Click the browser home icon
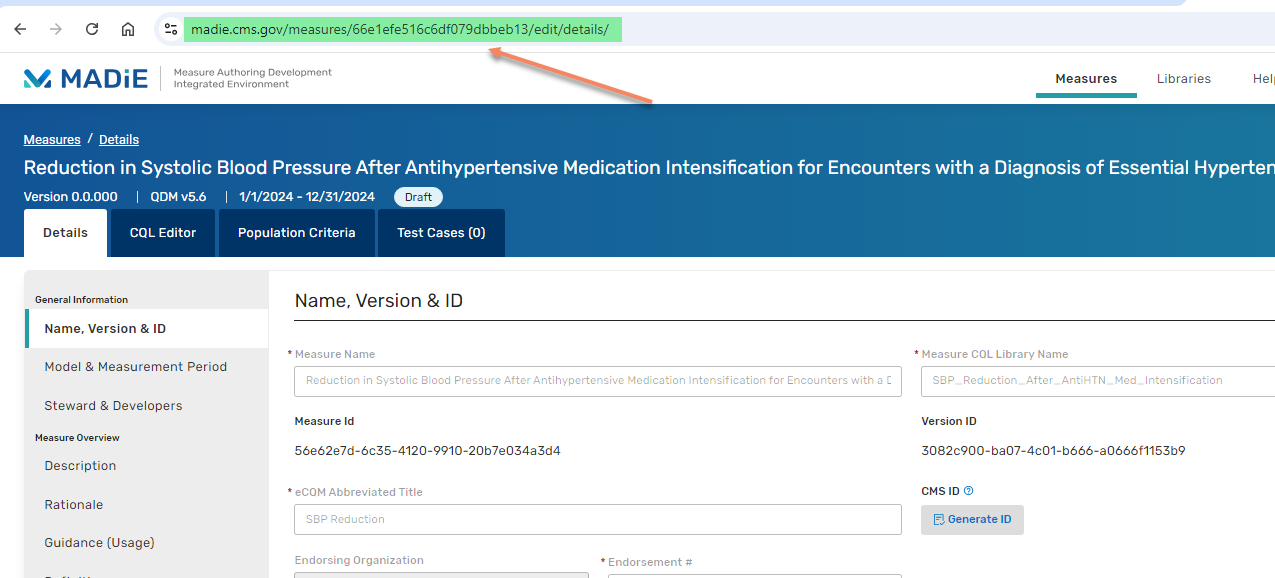Image resolution: width=1275 pixels, height=578 pixels. 128,29
